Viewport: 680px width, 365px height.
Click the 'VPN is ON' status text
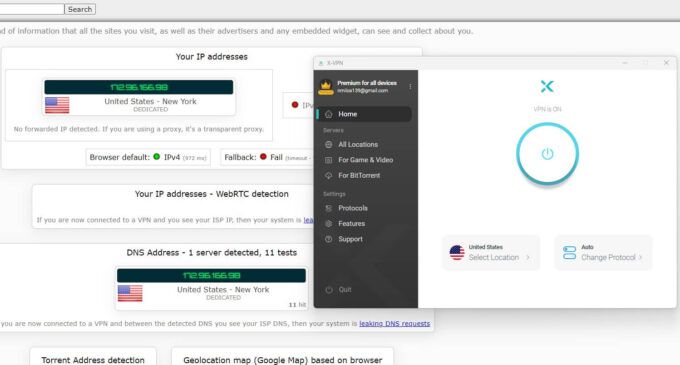click(x=547, y=109)
